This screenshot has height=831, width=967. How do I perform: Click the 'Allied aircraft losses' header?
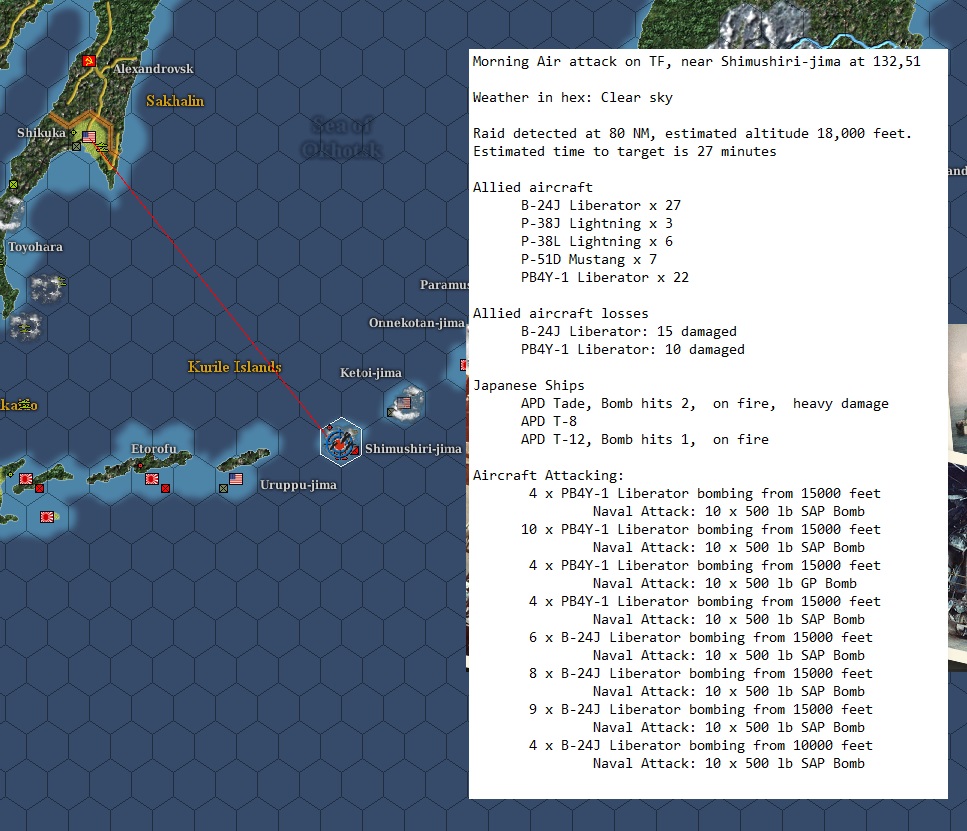click(x=560, y=313)
